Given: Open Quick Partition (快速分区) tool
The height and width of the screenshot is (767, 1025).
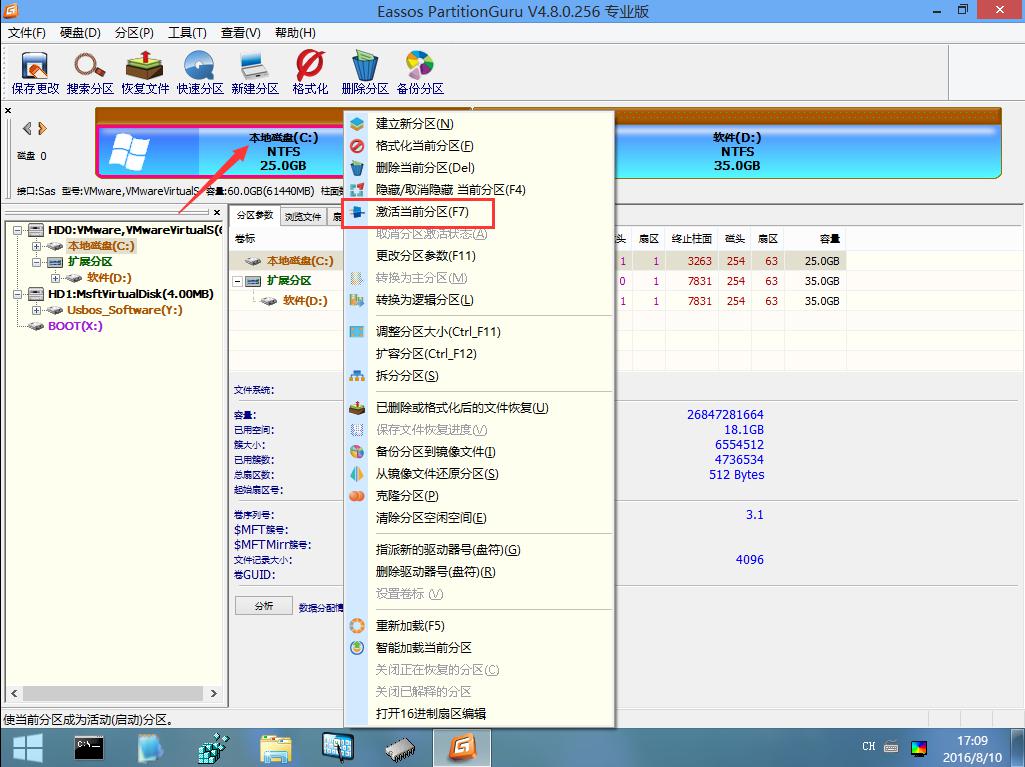Looking at the screenshot, I should (200, 73).
